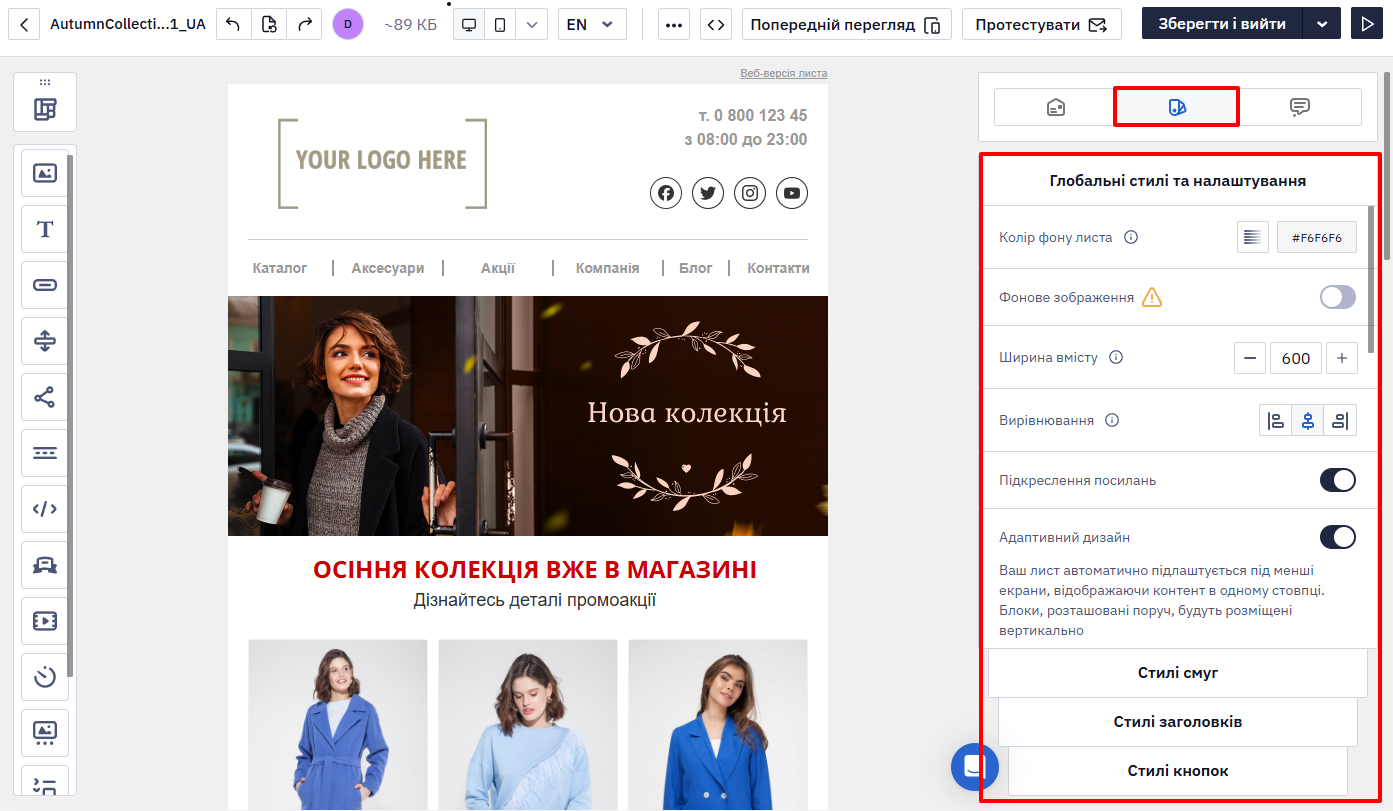
Task: Click the content width field showing 600
Action: 1296,358
